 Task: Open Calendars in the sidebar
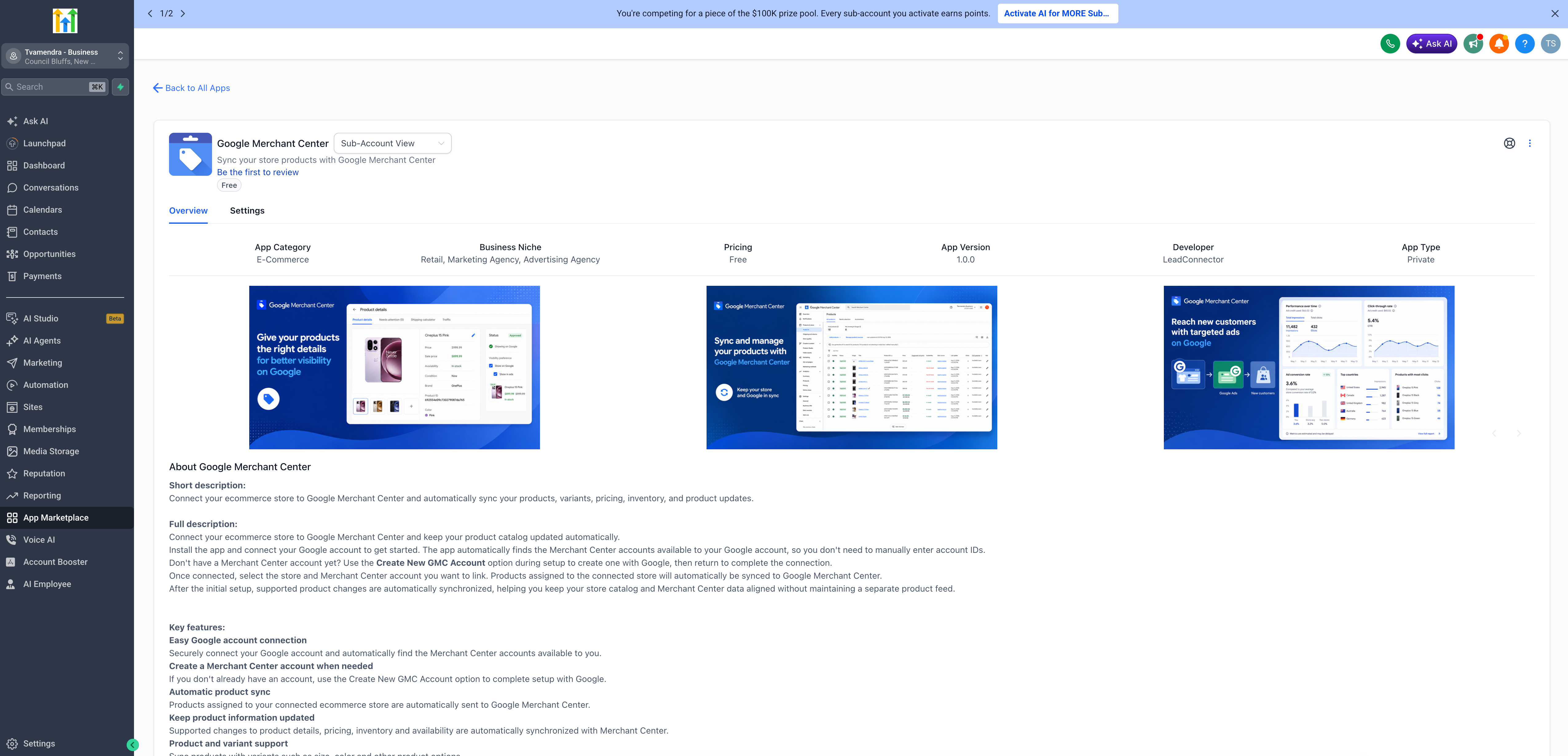click(x=67, y=210)
